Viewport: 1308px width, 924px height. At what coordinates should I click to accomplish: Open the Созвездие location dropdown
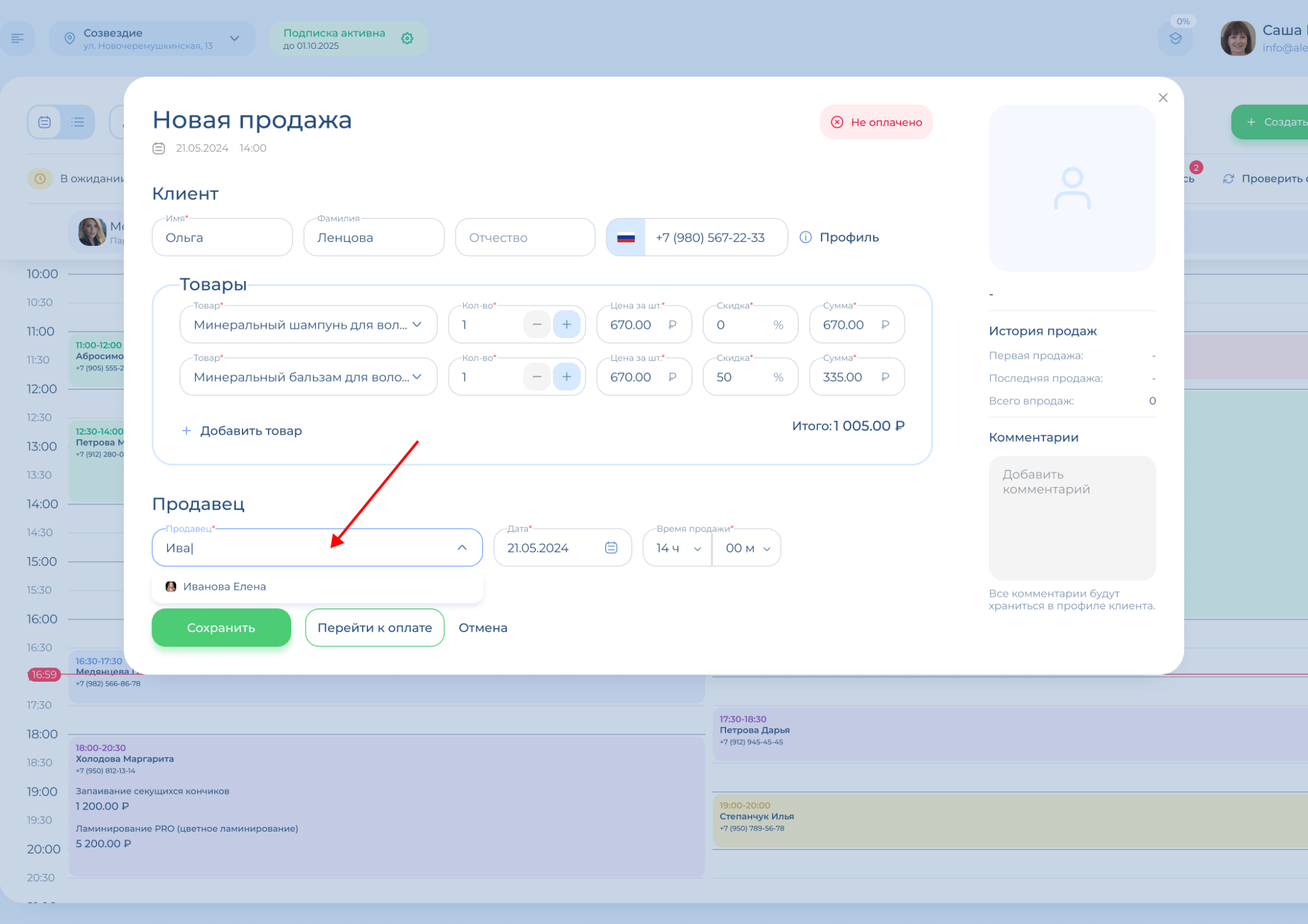point(235,39)
